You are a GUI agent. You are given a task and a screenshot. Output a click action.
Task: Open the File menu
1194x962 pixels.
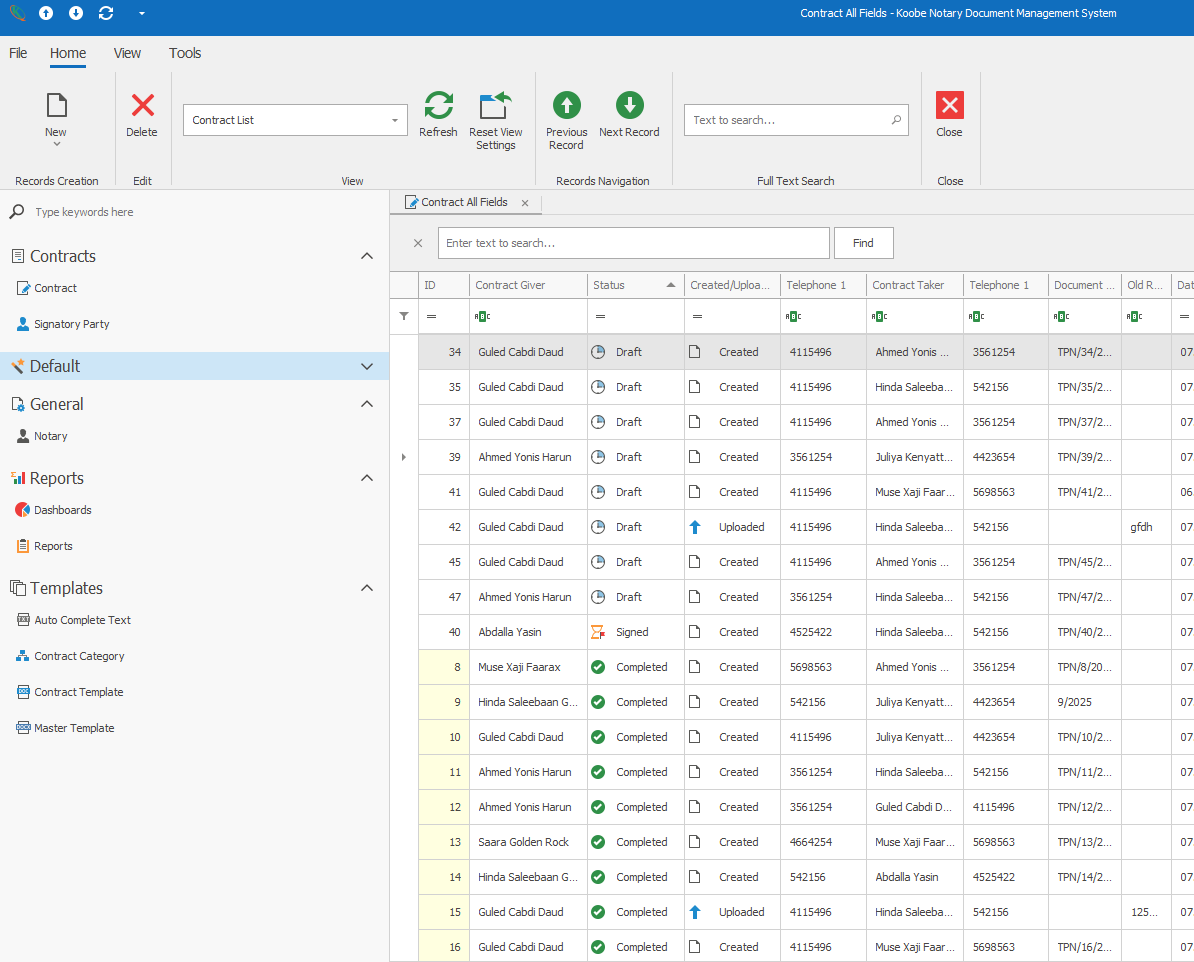coord(18,53)
